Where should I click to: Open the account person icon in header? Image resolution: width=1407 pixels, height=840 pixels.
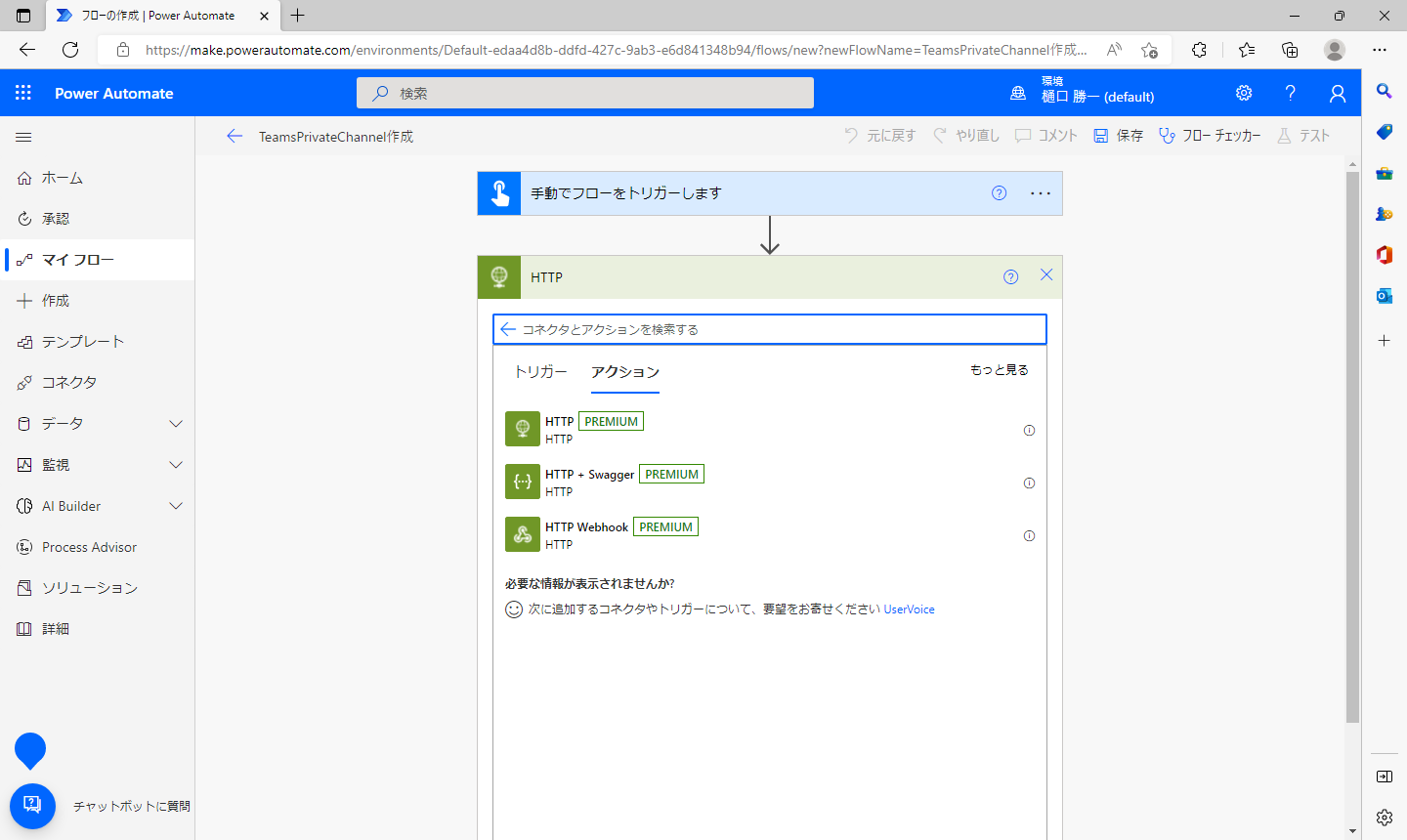(1338, 93)
